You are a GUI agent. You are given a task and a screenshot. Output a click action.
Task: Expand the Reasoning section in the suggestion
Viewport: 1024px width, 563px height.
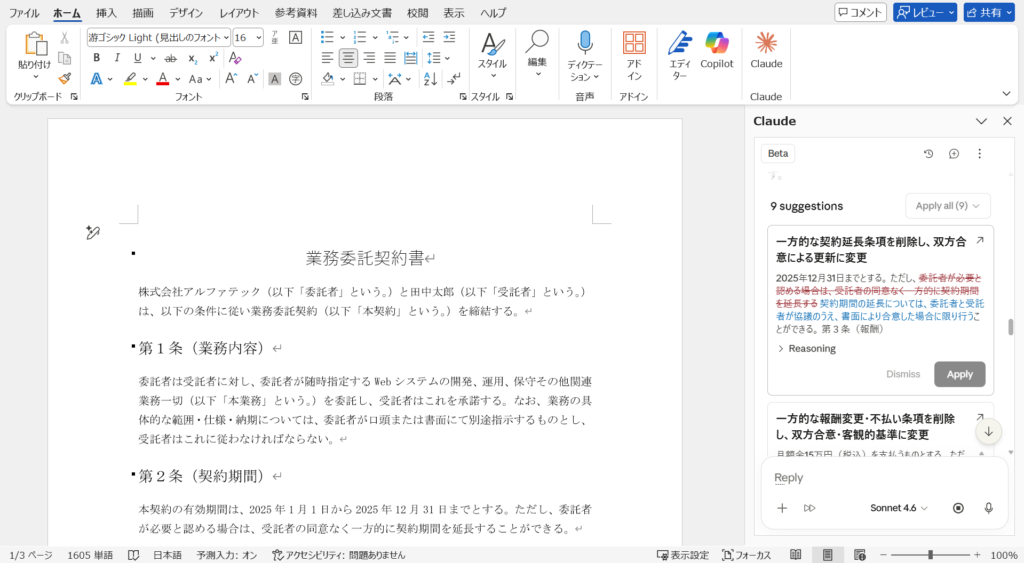806,349
